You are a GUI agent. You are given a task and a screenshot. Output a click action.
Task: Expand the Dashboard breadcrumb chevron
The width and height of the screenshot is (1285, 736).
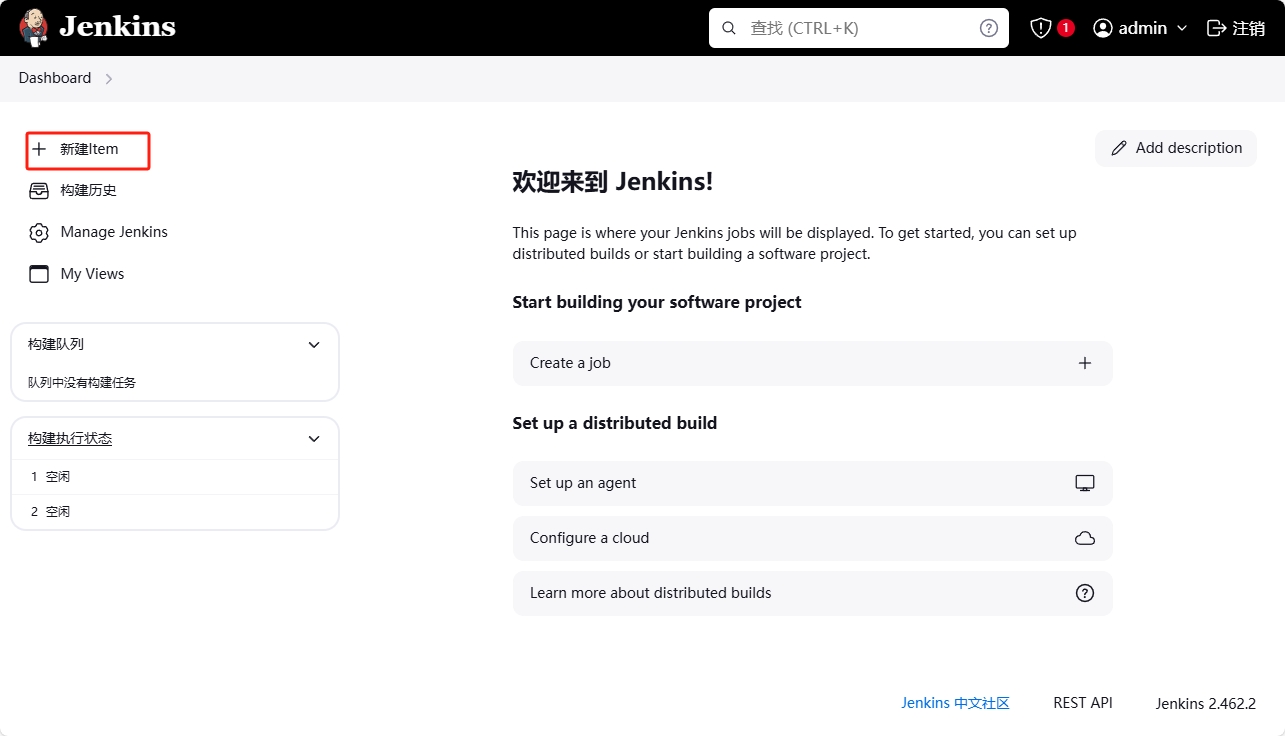(109, 79)
